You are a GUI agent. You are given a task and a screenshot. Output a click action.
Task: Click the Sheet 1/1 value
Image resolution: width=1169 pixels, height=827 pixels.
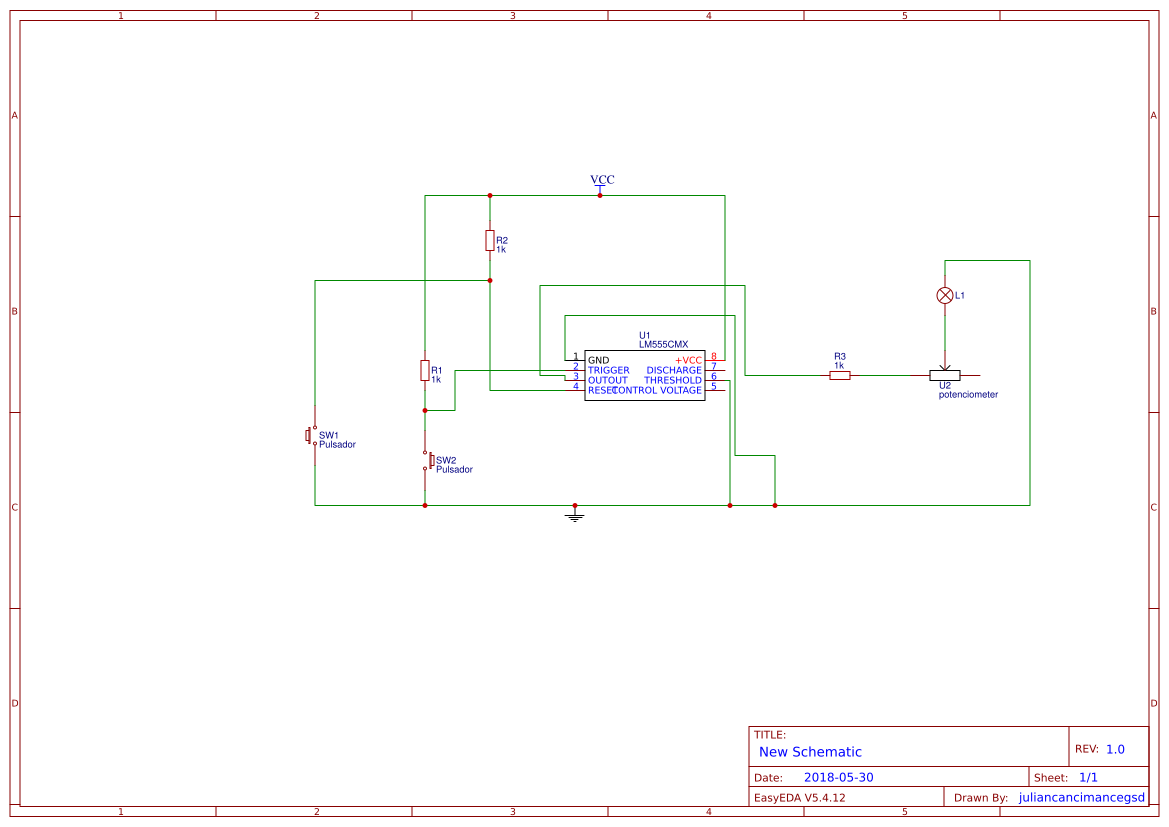1088,778
